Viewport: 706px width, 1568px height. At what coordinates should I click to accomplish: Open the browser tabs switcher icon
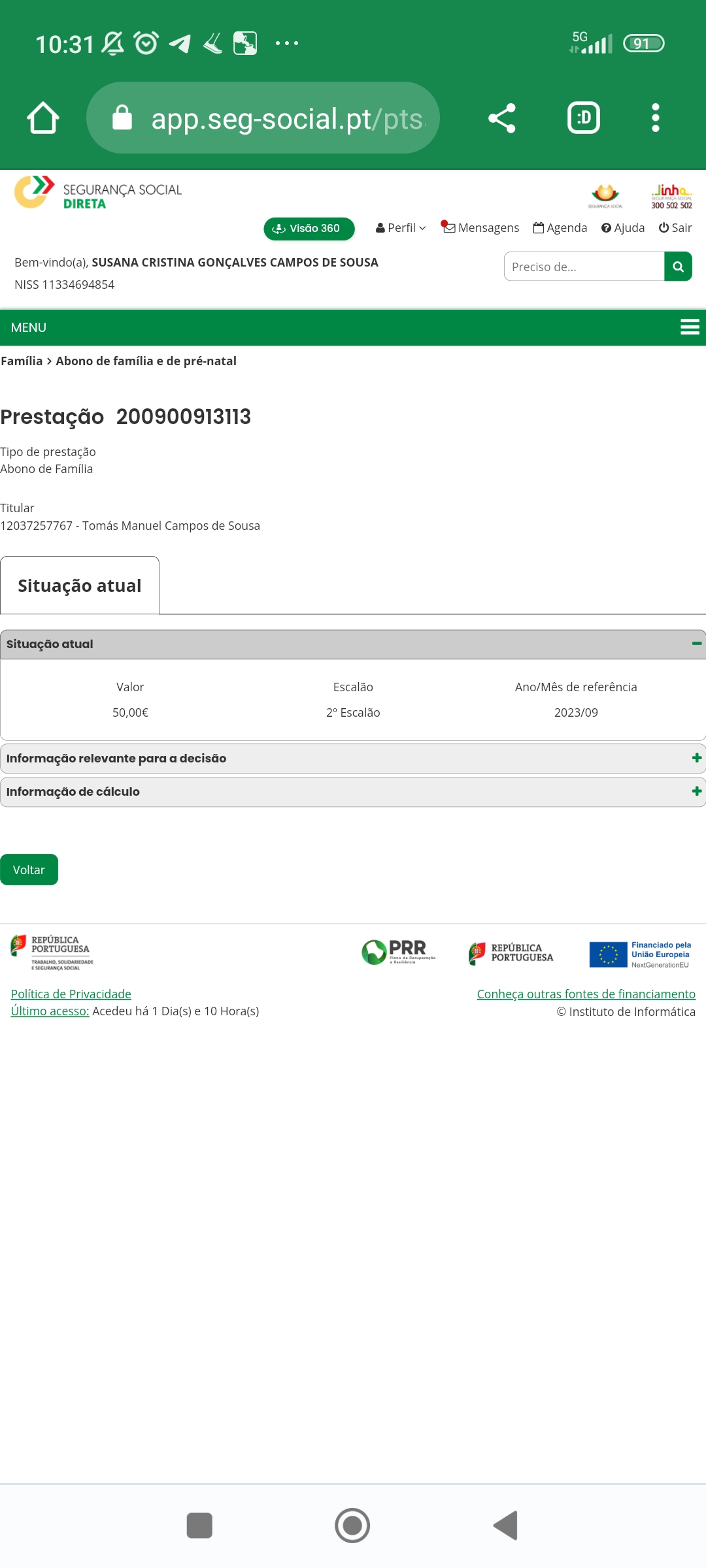pos(583,118)
